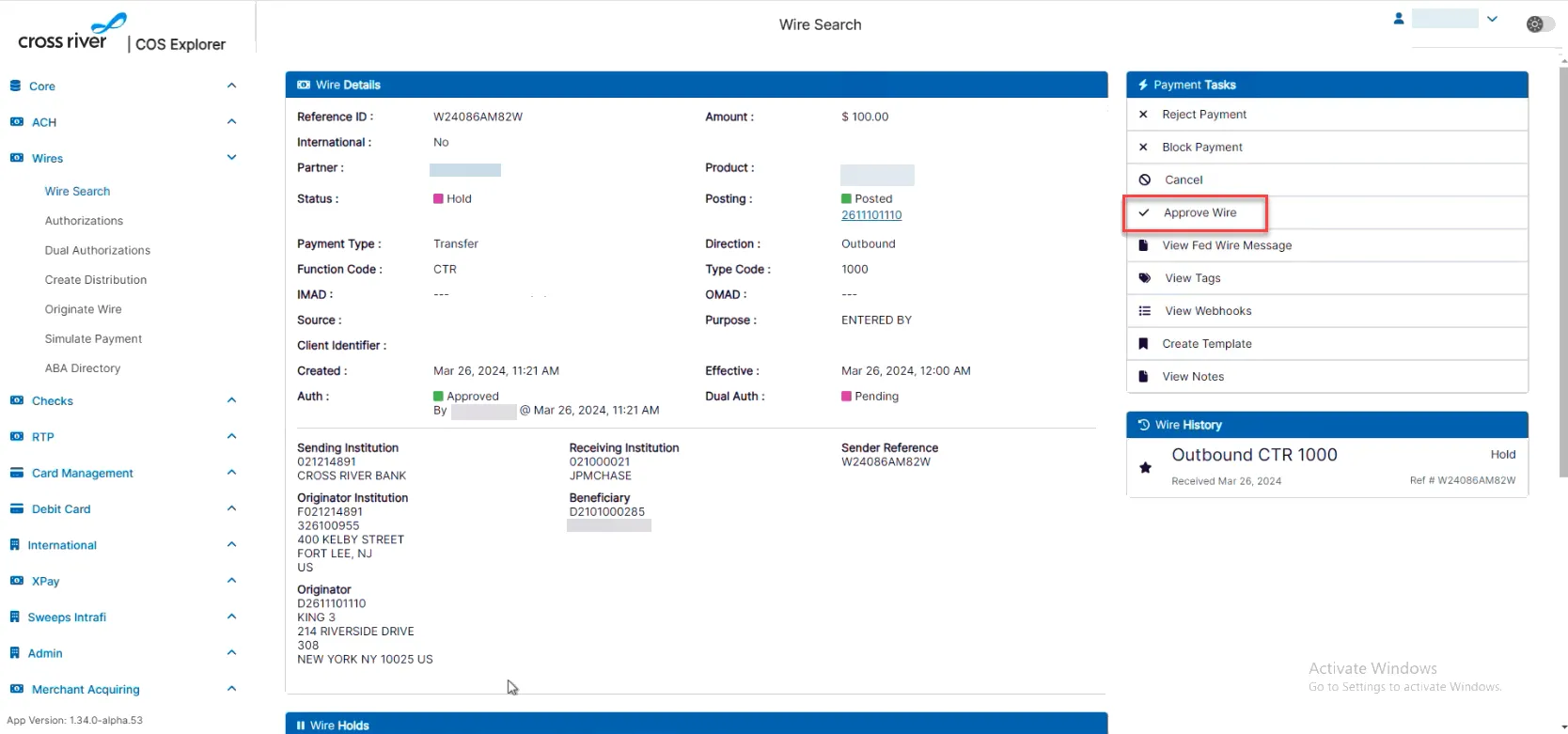This screenshot has width=1568, height=734.
Task: Click Block Payment task
Action: pyautogui.click(x=1327, y=148)
